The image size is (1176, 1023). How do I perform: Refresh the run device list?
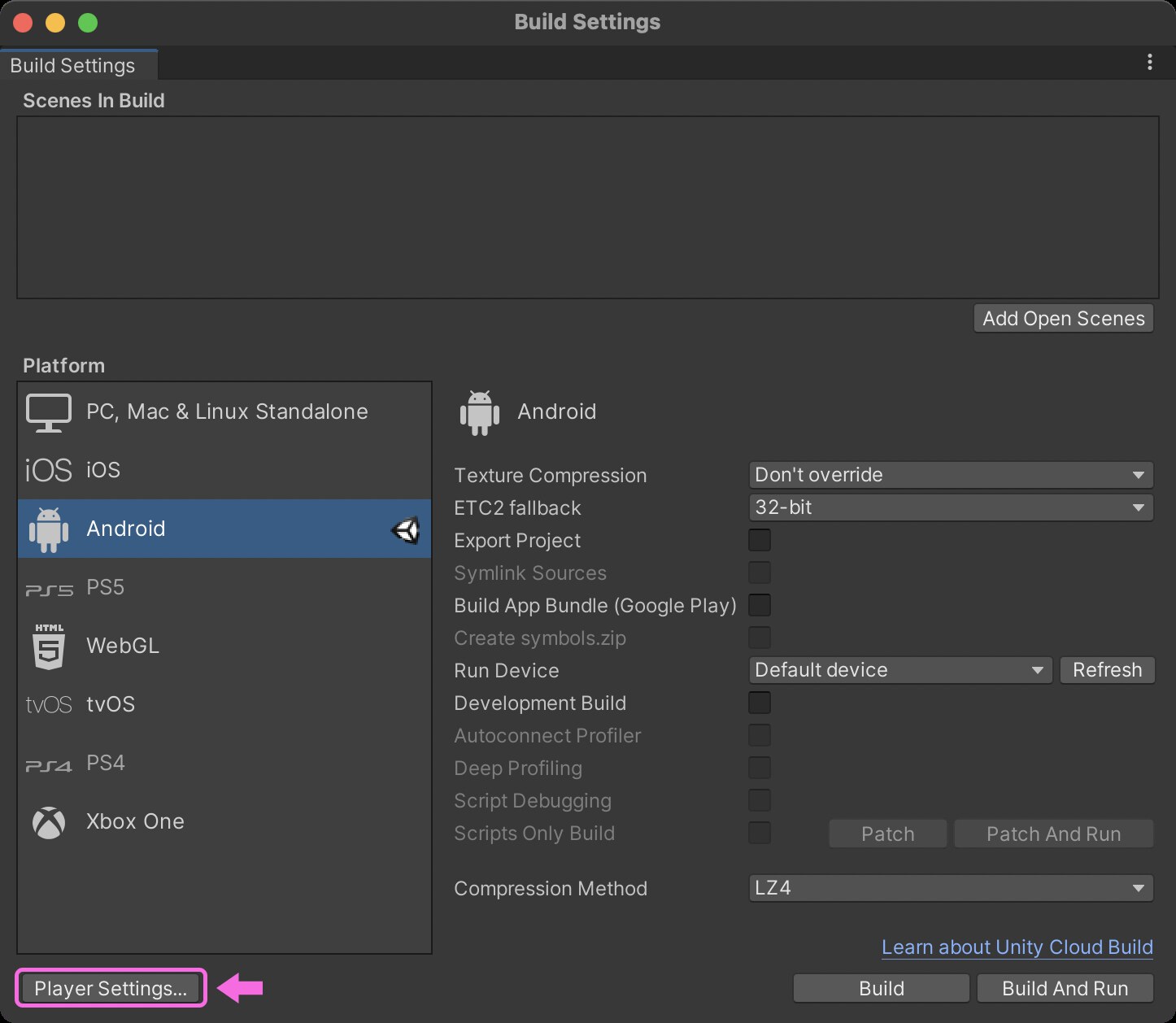1107,670
